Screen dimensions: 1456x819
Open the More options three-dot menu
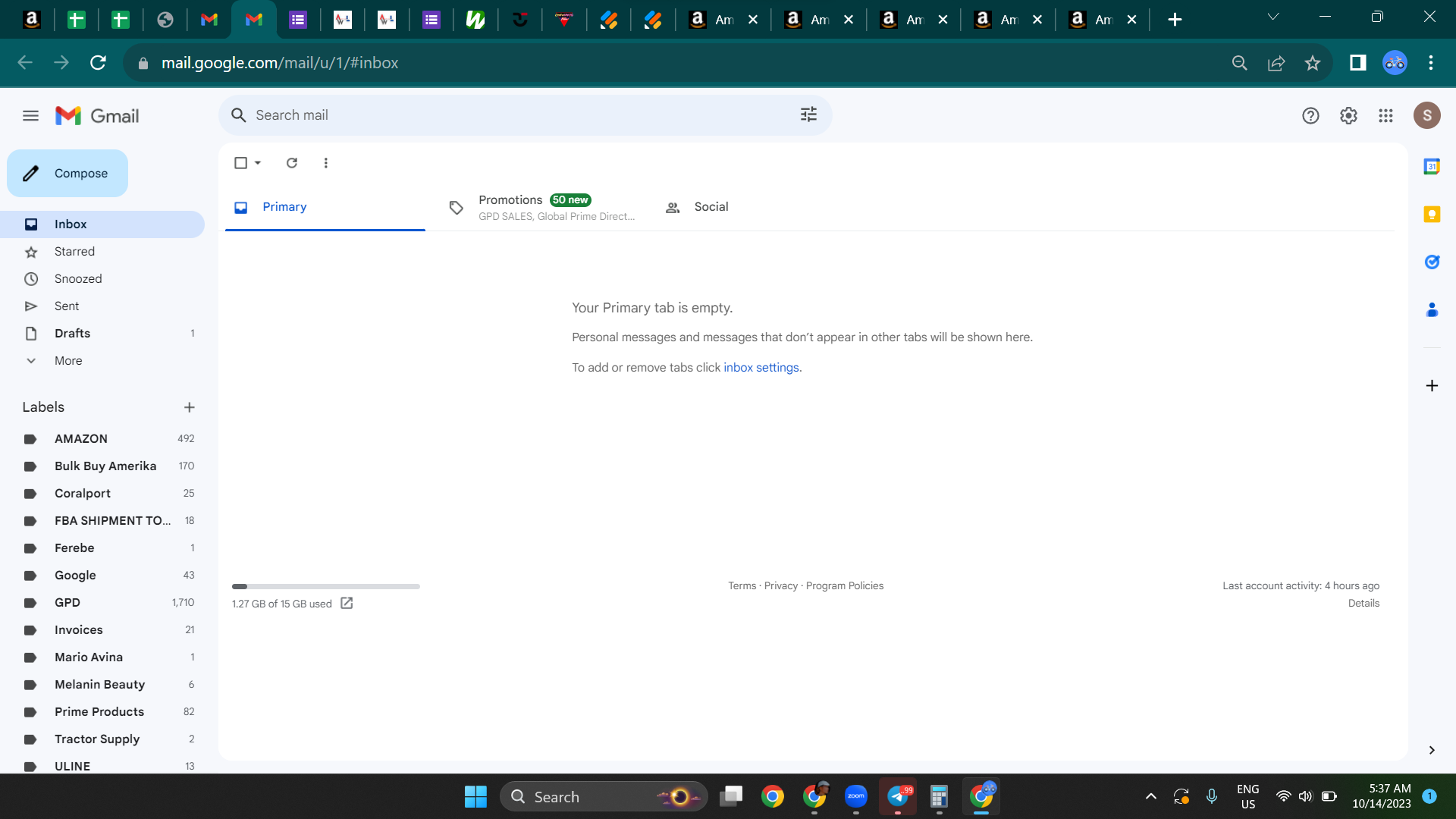325,163
